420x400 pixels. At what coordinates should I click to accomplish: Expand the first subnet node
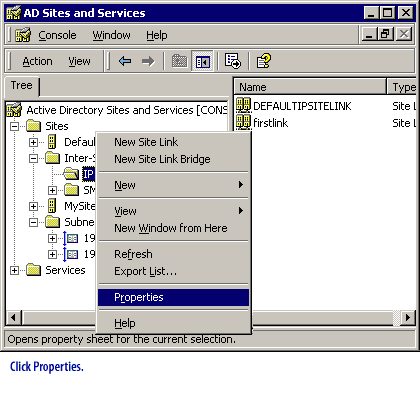point(52,238)
